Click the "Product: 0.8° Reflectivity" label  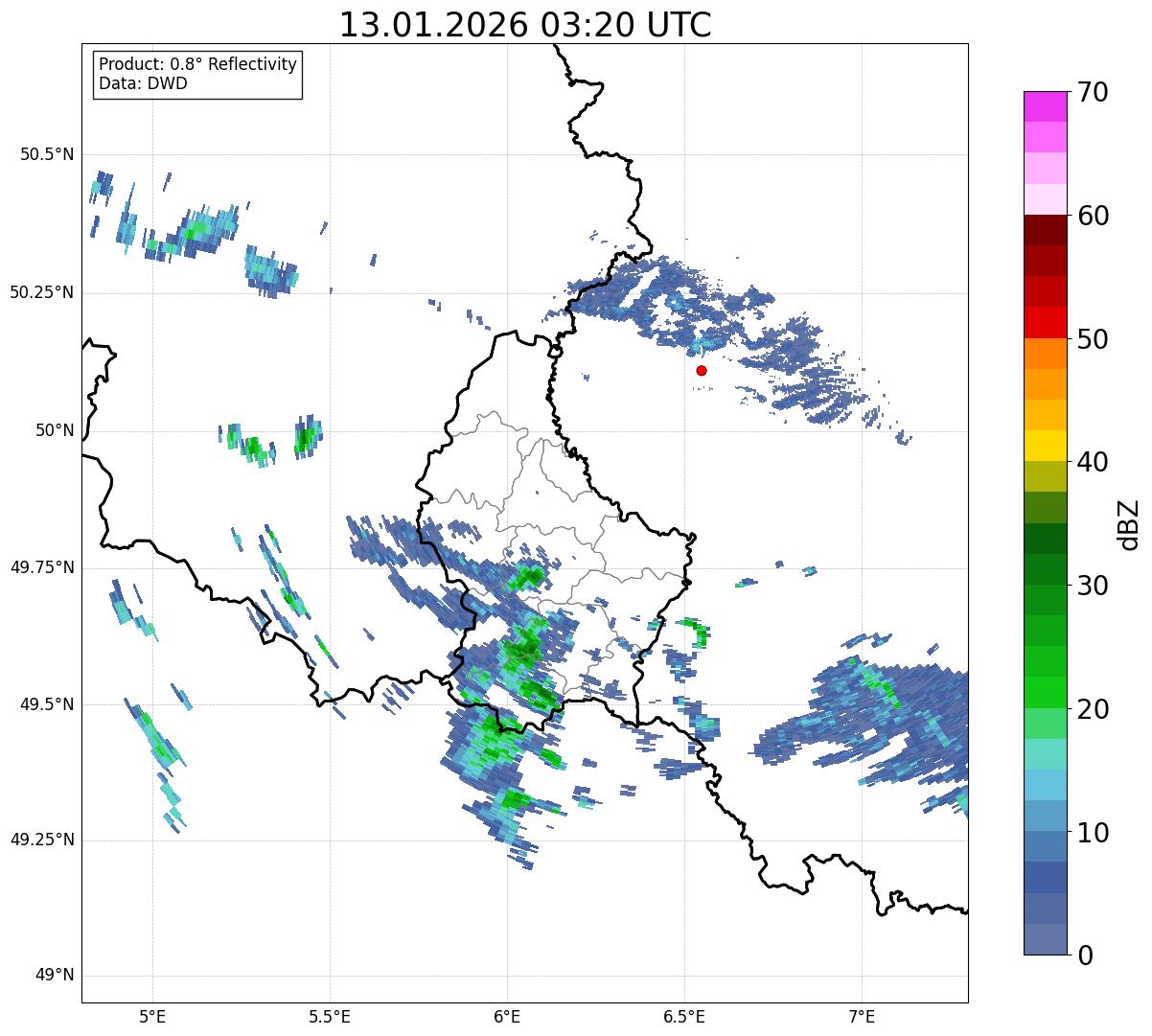(198, 64)
